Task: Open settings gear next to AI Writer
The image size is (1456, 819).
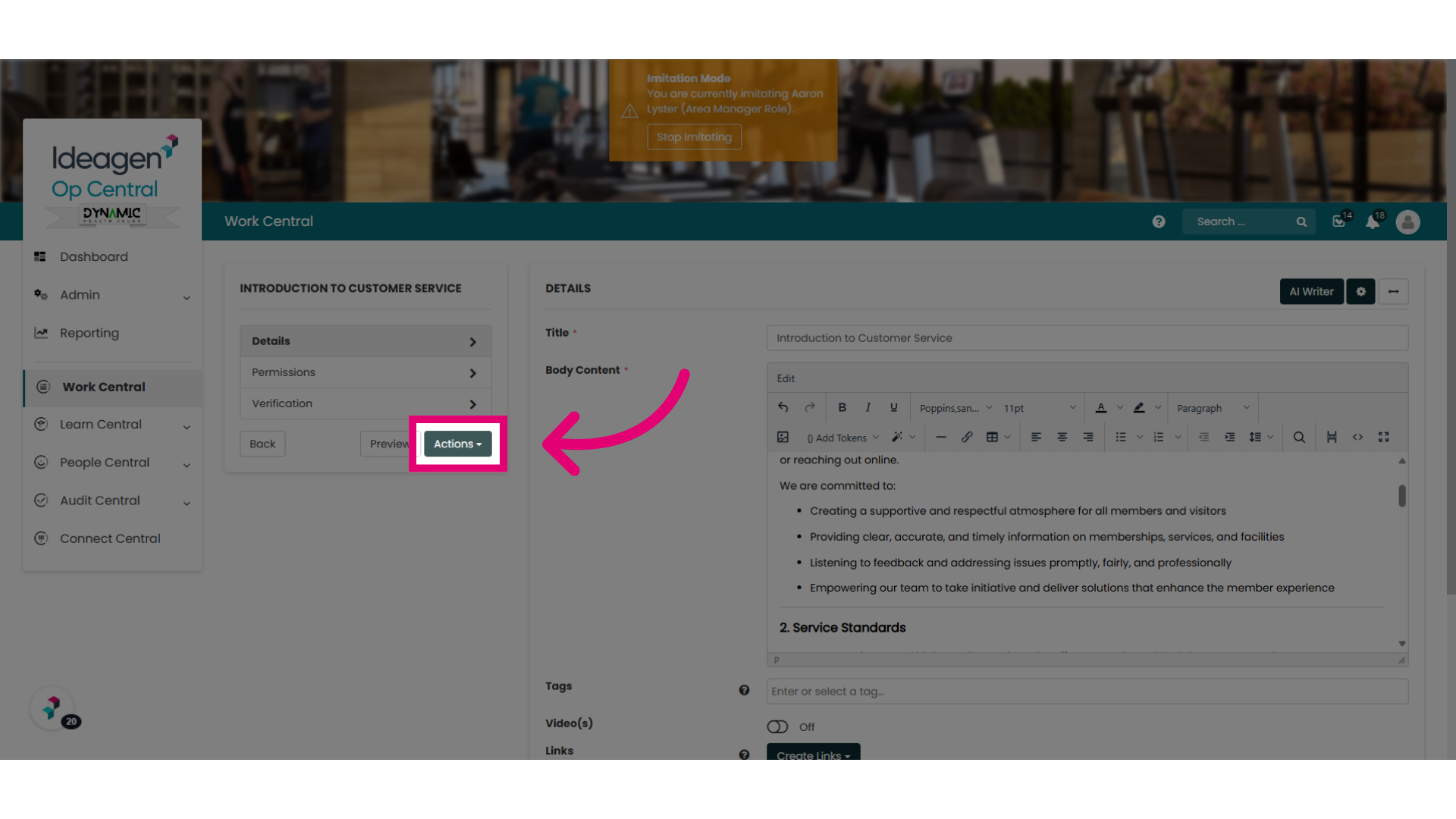Action: coord(1360,291)
